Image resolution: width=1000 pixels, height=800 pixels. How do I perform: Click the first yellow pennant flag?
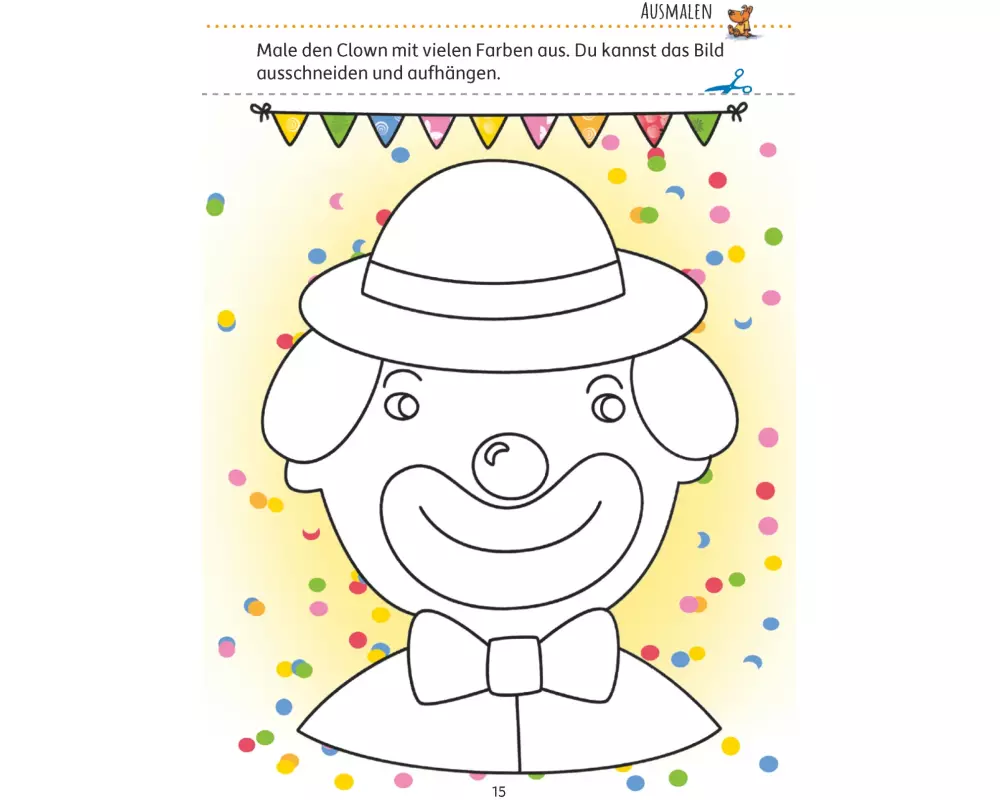click(x=290, y=128)
